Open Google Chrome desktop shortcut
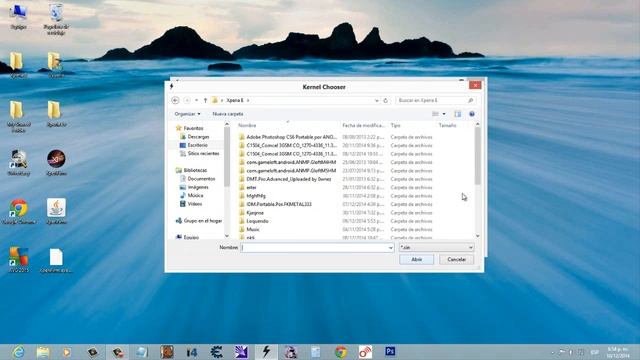 18,211
